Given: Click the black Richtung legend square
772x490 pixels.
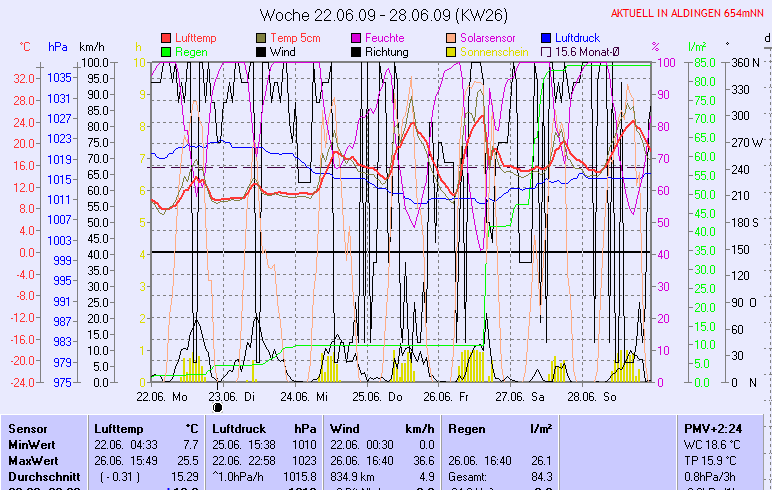Looking at the screenshot, I should click(x=356, y=51).
